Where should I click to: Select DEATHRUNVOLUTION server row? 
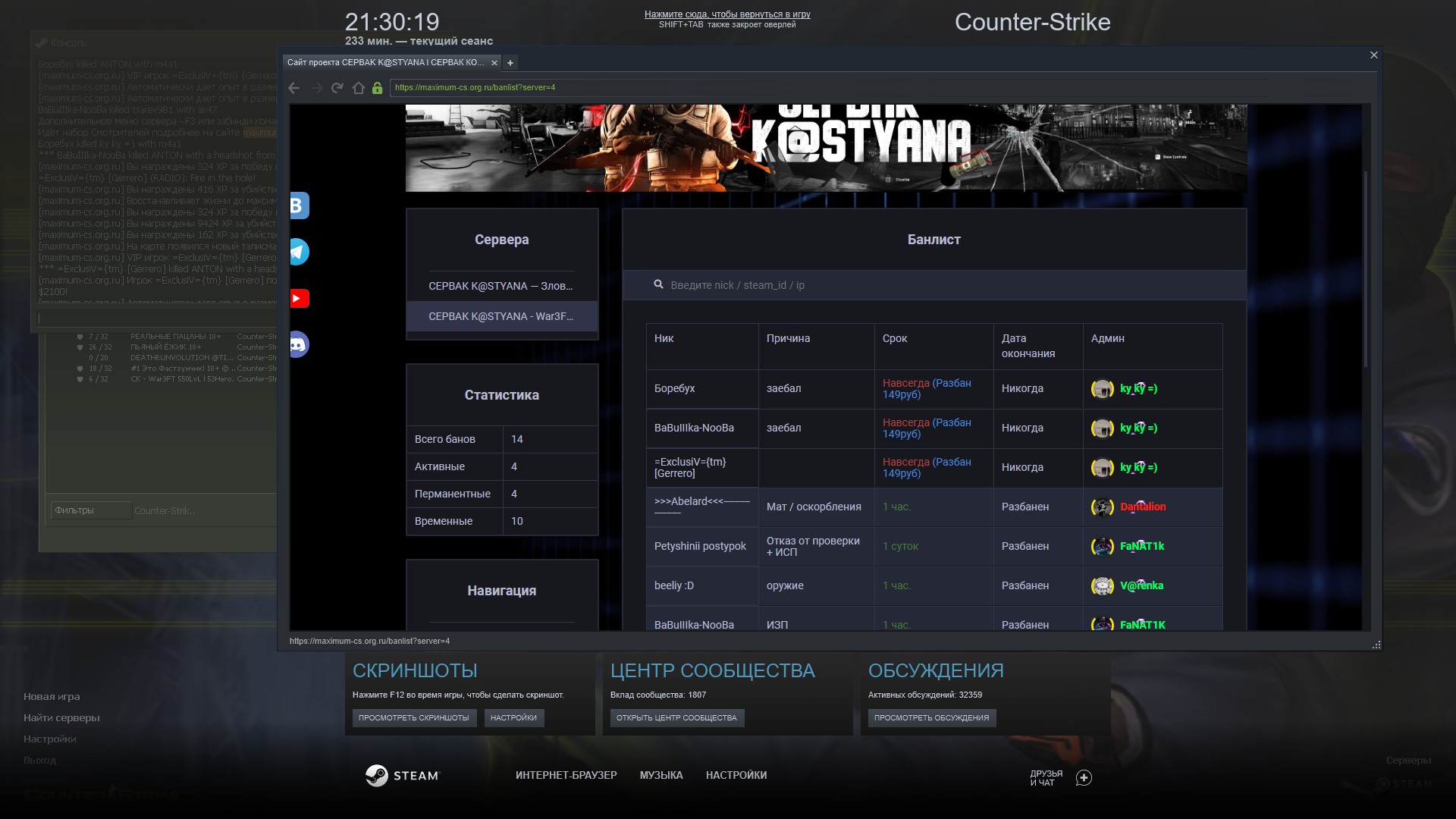pyautogui.click(x=176, y=357)
